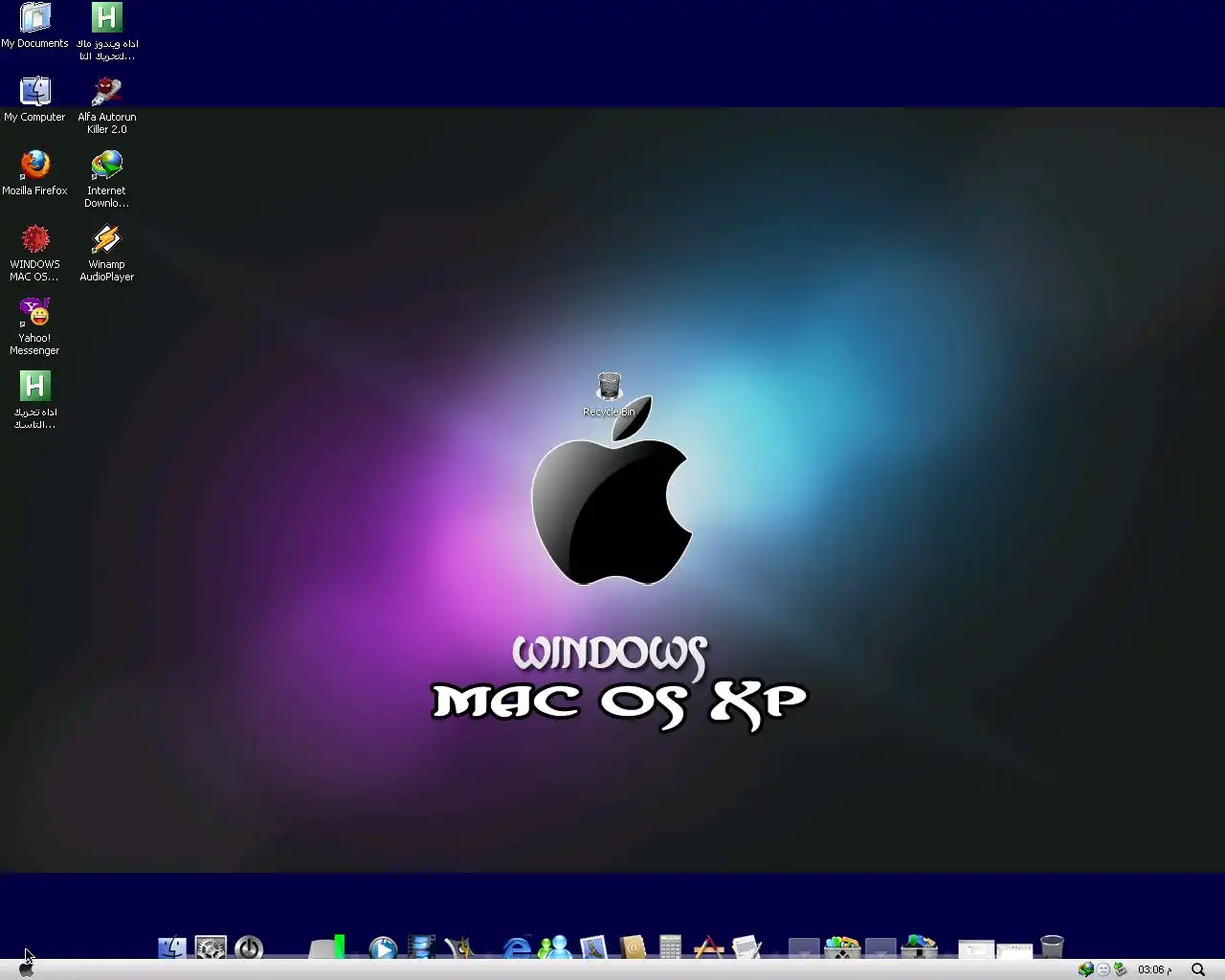Viewport: 1225px width, 980px height.
Task: Select the second minimized window thumbnail in dock
Action: 1014,949
